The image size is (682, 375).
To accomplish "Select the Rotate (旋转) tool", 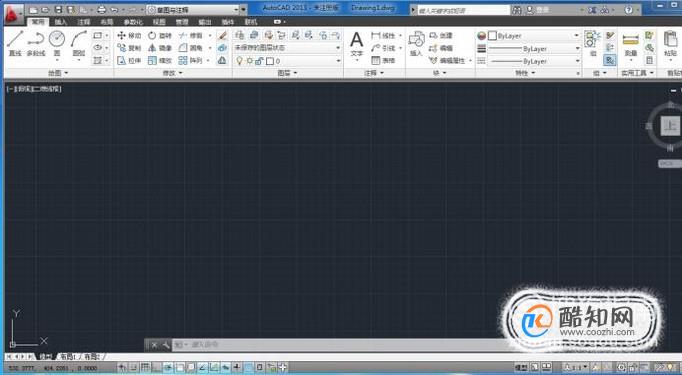I will coord(160,36).
